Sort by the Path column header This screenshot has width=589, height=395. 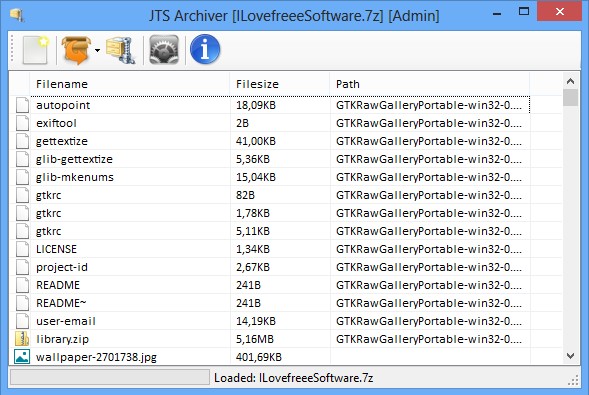tap(430, 84)
